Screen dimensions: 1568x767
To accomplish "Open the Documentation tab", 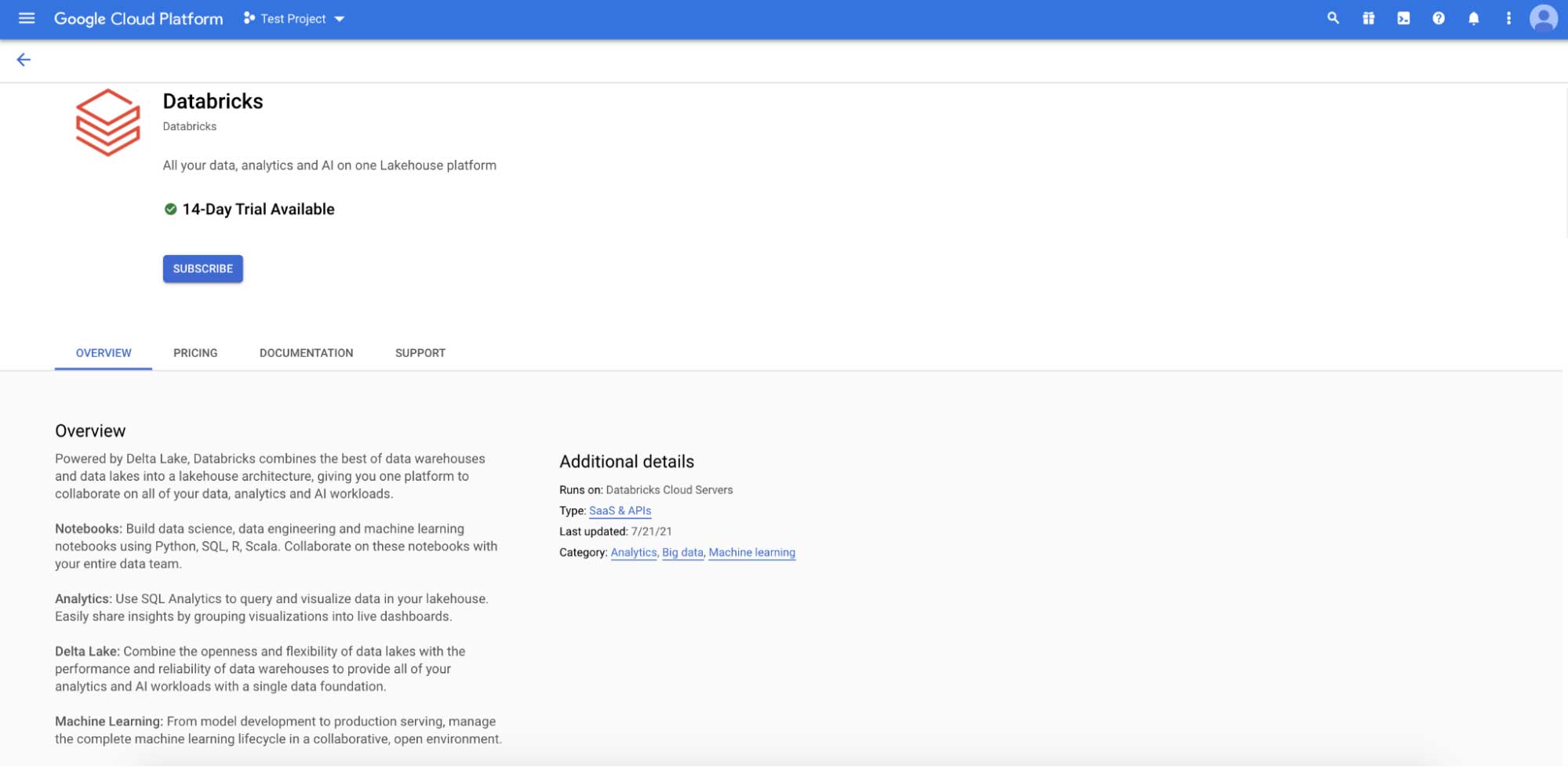I will [306, 353].
